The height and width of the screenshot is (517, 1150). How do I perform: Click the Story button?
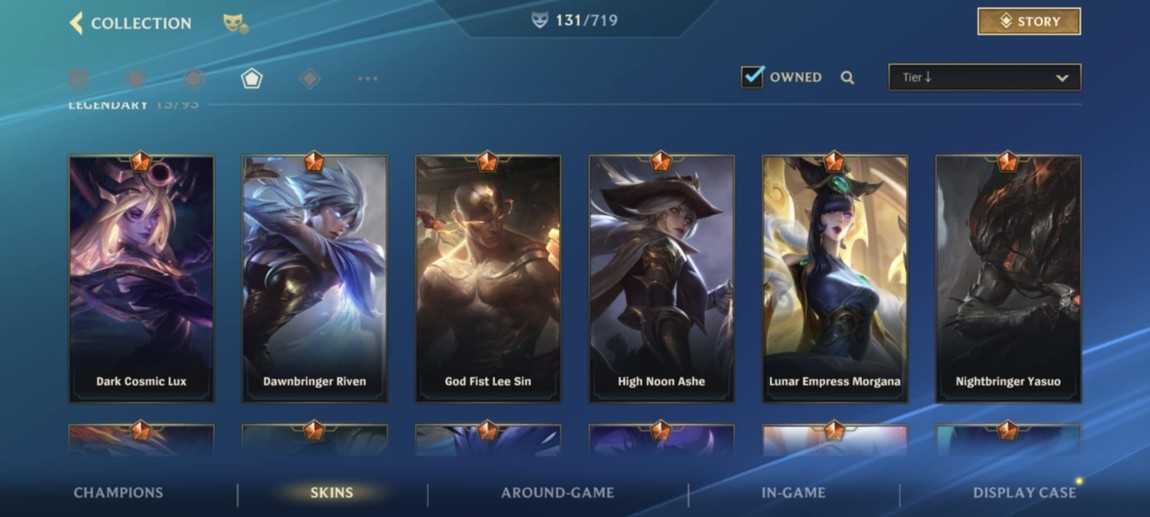point(1029,21)
